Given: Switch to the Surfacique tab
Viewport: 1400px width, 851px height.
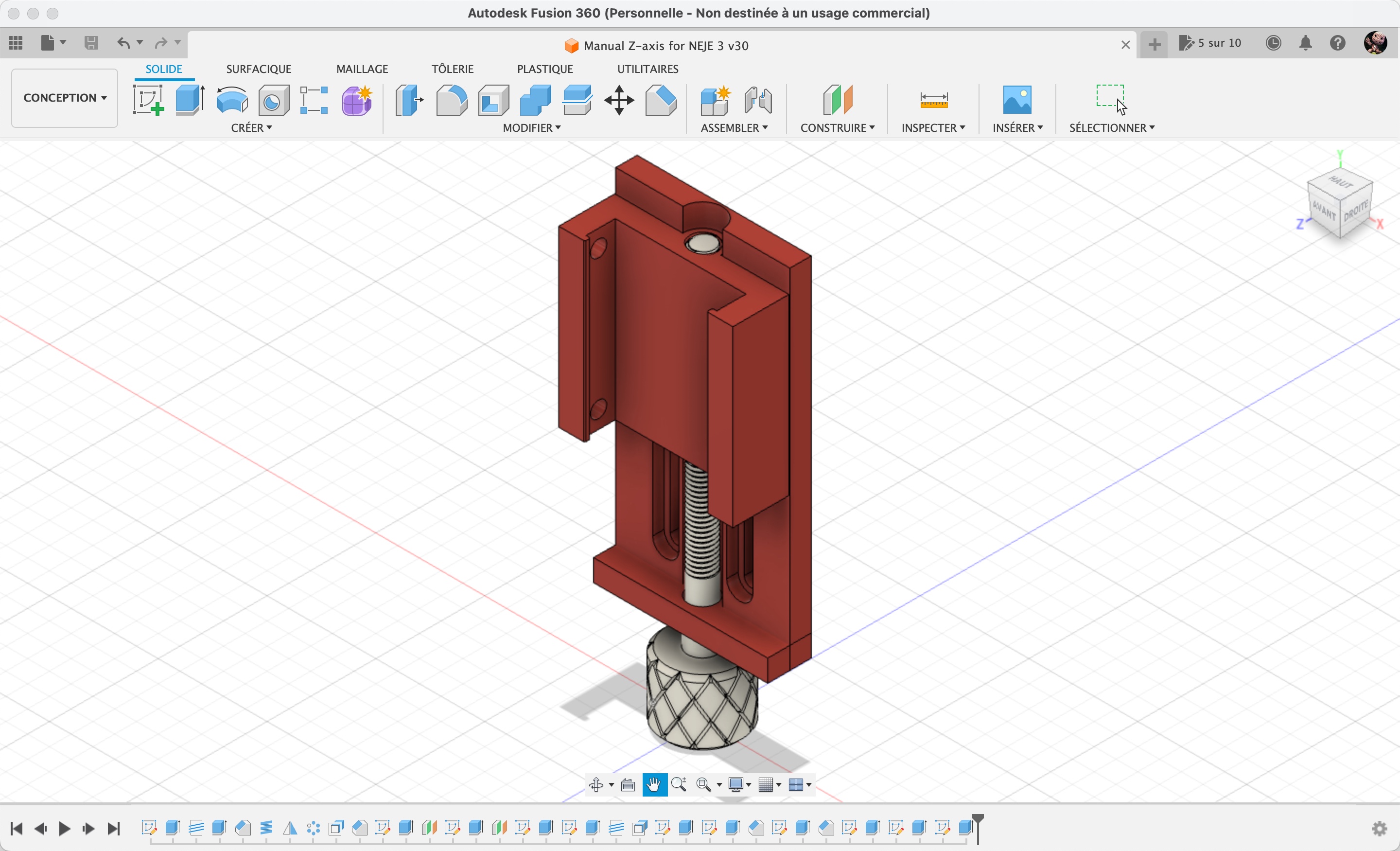Looking at the screenshot, I should point(259,69).
